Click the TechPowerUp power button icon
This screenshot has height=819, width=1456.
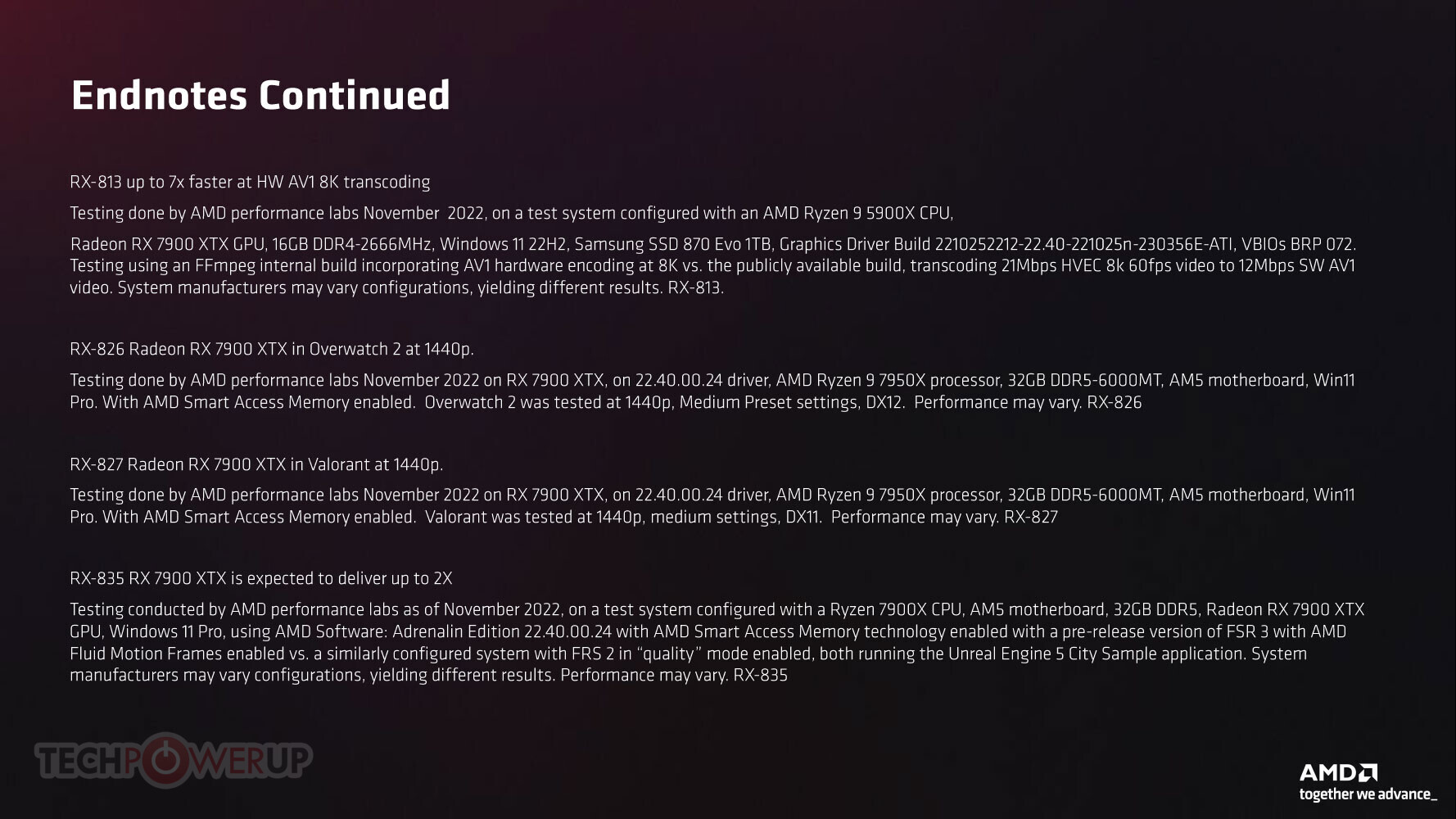click(165, 760)
